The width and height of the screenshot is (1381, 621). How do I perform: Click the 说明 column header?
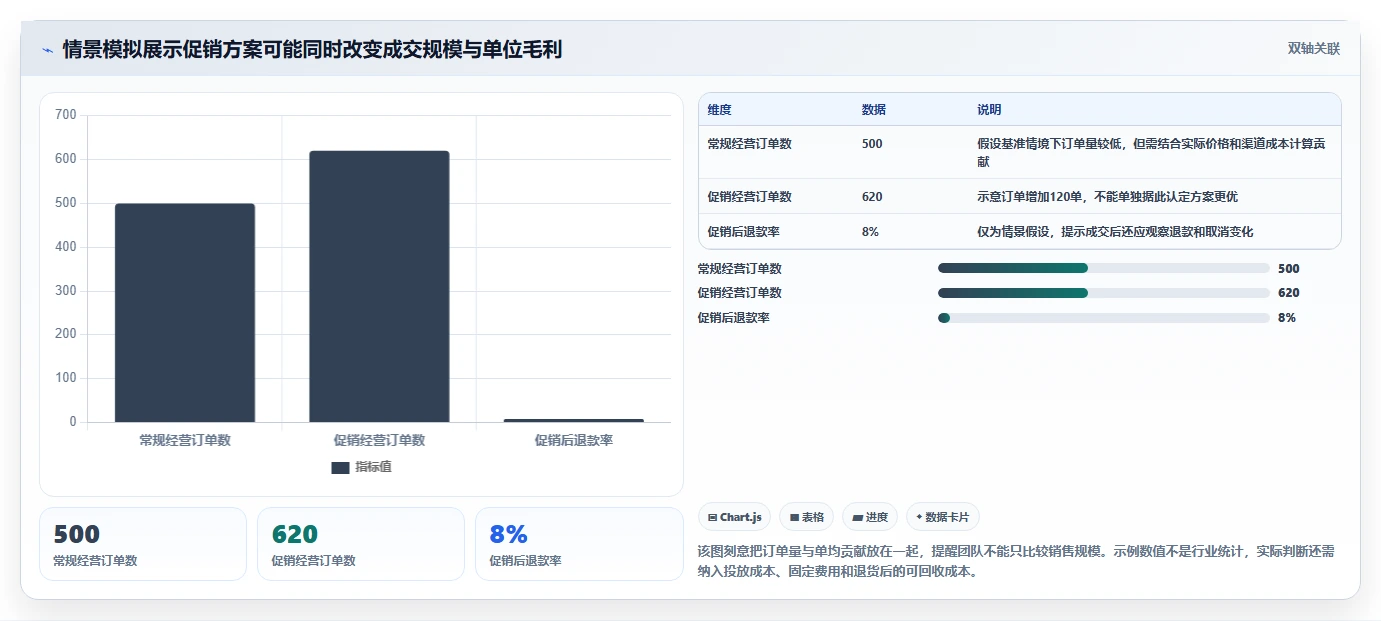[989, 110]
